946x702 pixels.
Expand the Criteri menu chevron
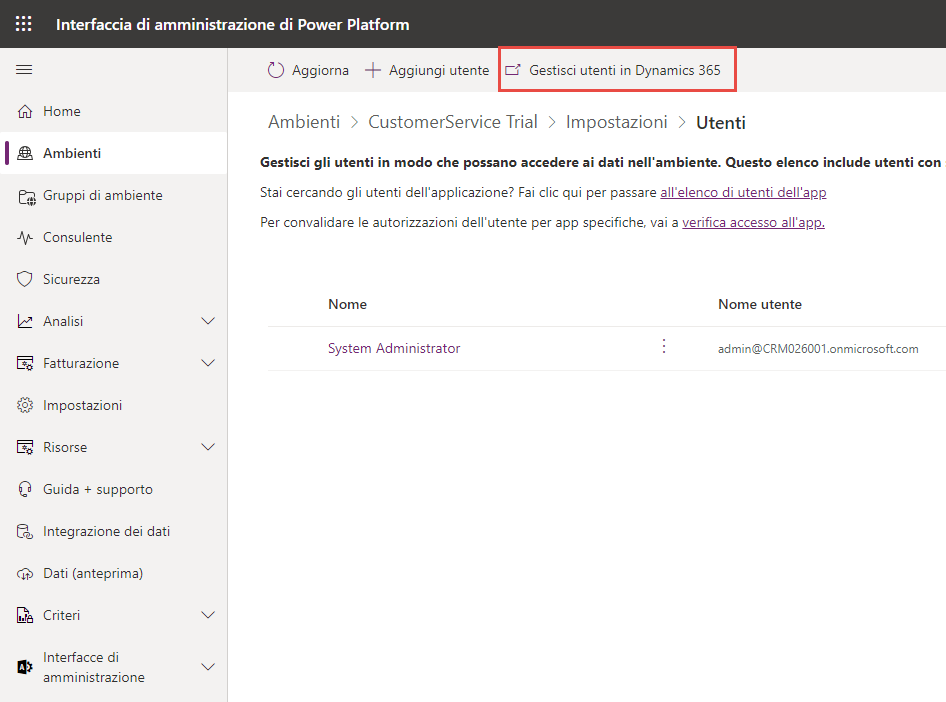pyautogui.click(x=208, y=615)
